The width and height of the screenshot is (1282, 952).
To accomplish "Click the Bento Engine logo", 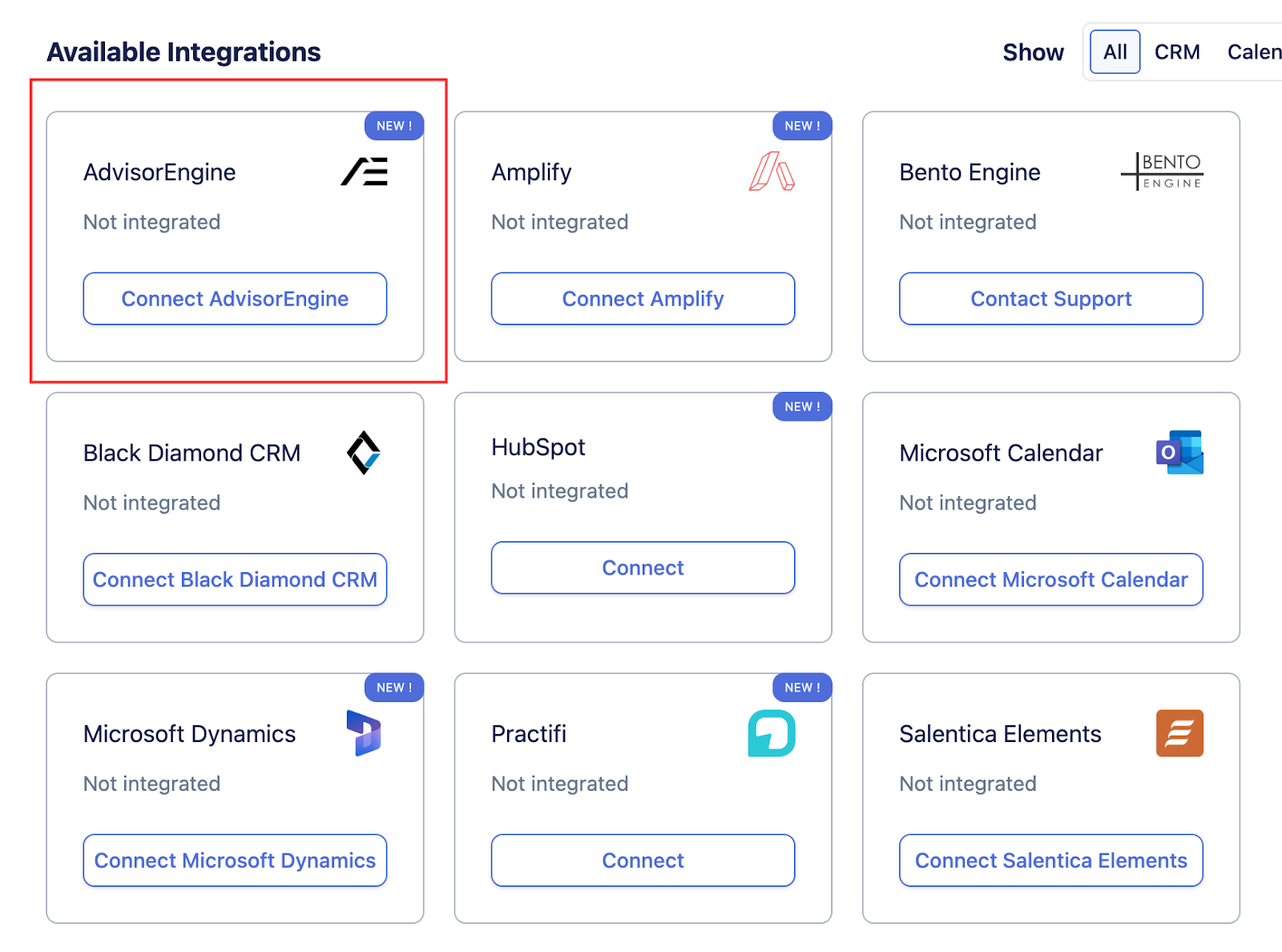I will [1162, 171].
